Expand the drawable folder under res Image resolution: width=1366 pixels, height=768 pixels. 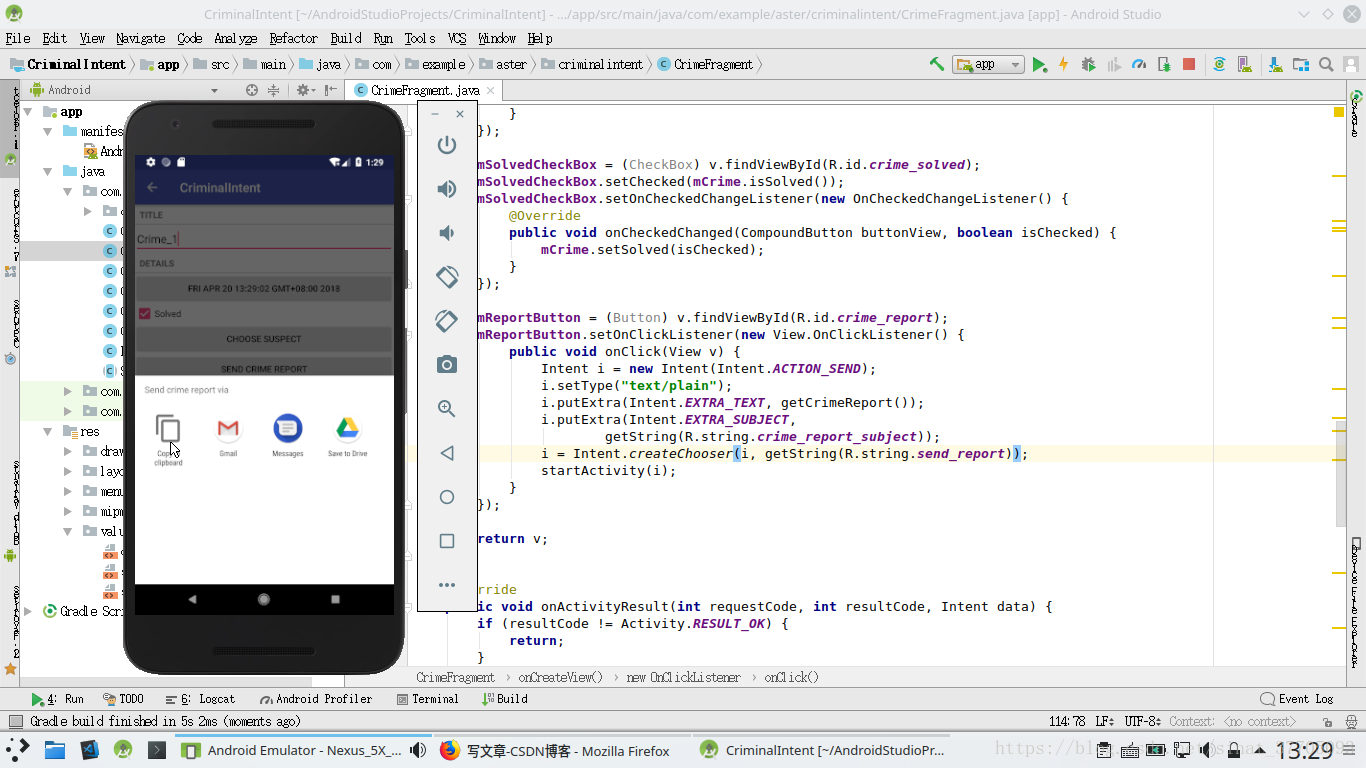(x=68, y=451)
